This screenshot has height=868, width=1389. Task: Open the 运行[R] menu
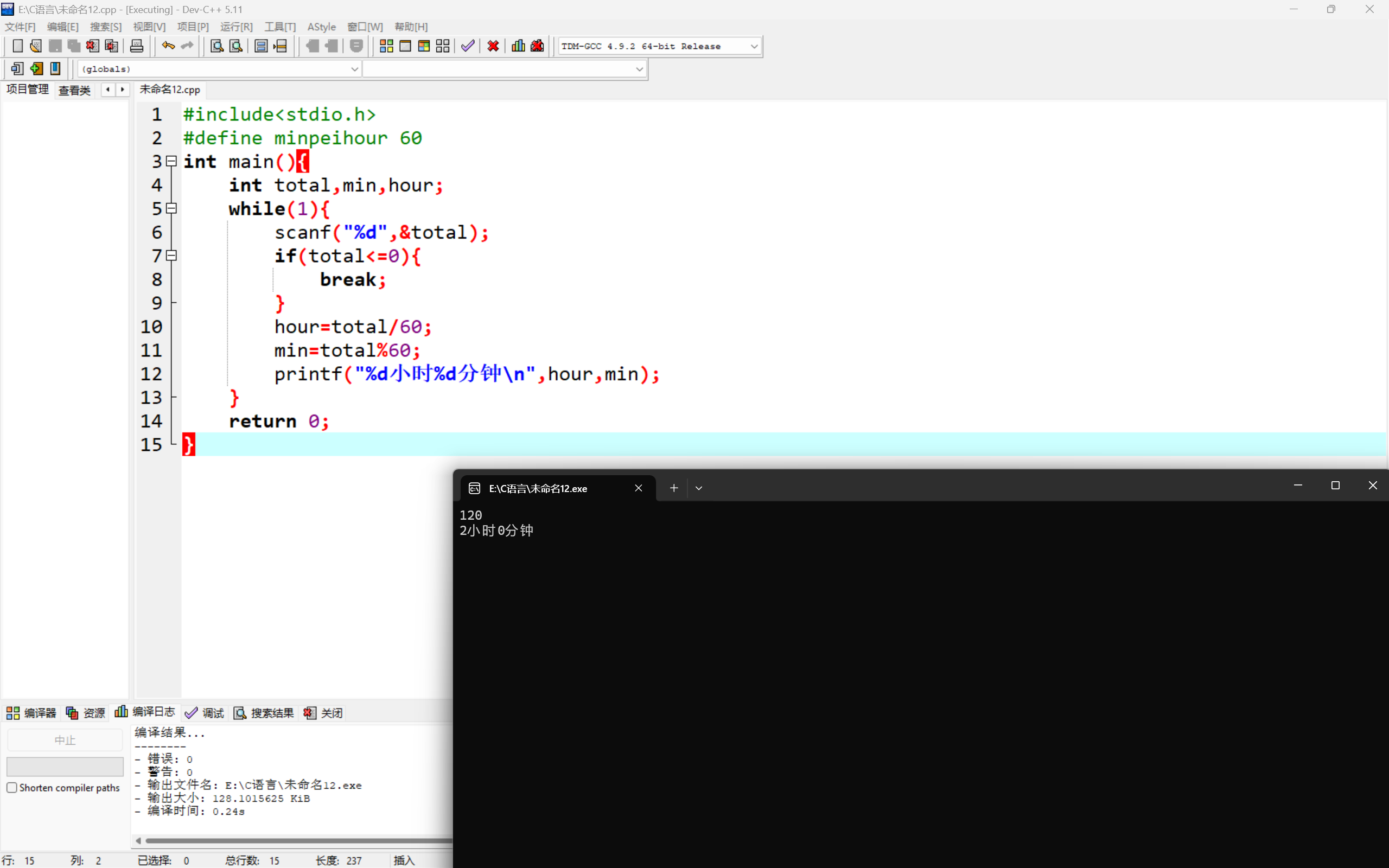[x=236, y=27]
